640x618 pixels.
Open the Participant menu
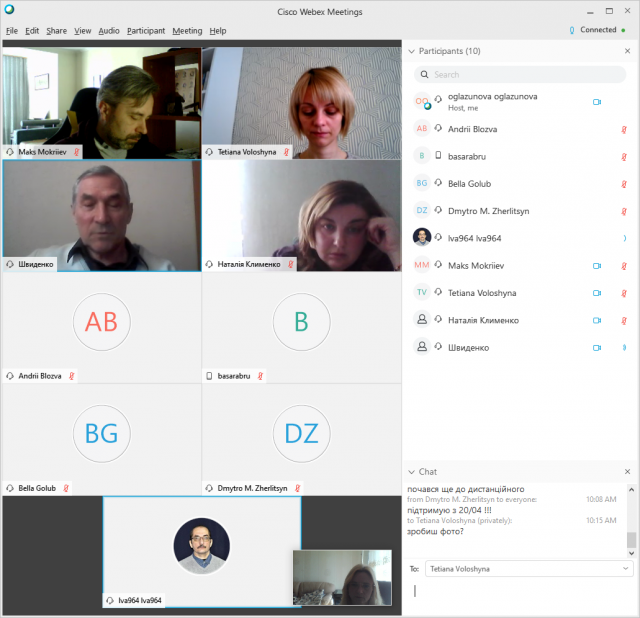click(146, 31)
